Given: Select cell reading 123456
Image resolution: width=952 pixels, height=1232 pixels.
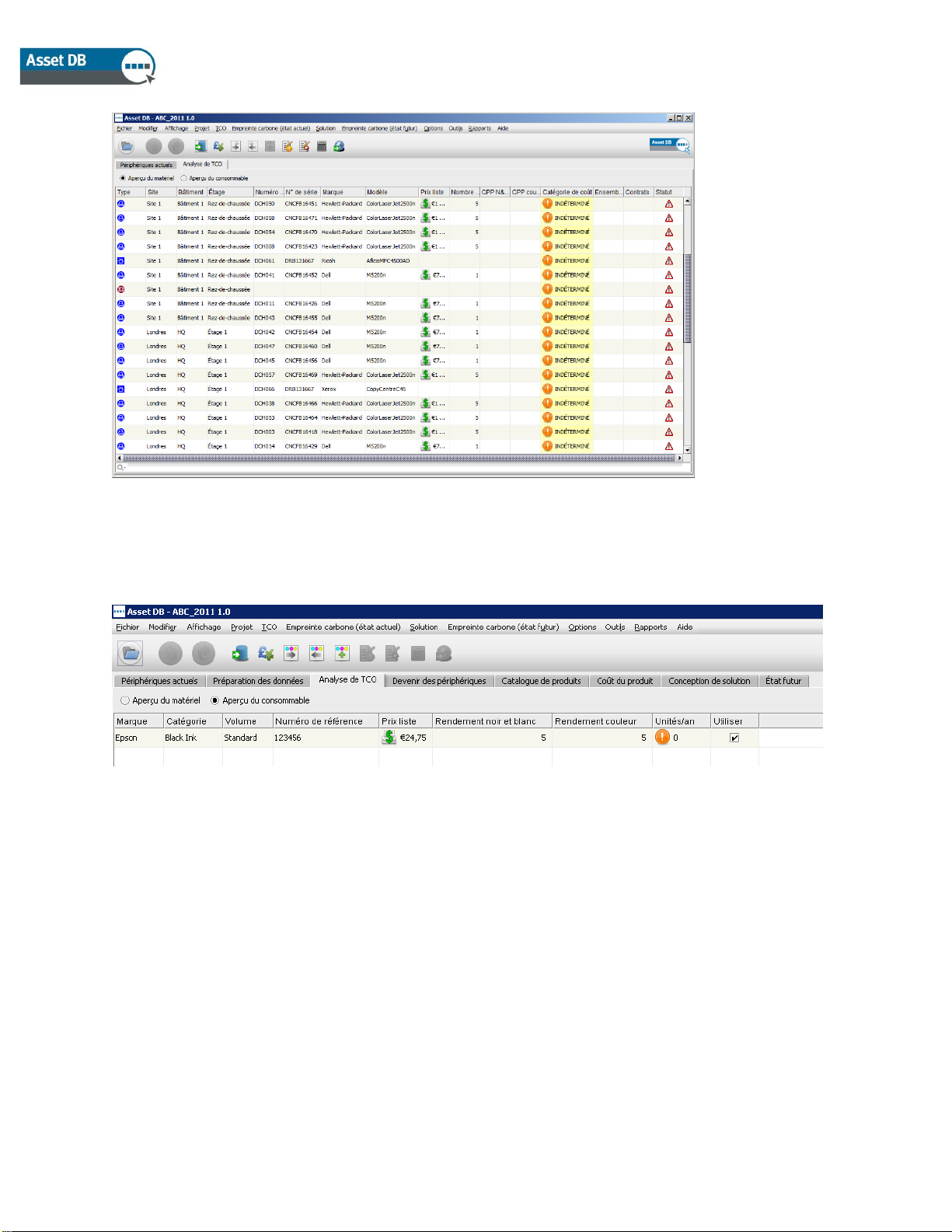Looking at the screenshot, I should (x=326, y=738).
